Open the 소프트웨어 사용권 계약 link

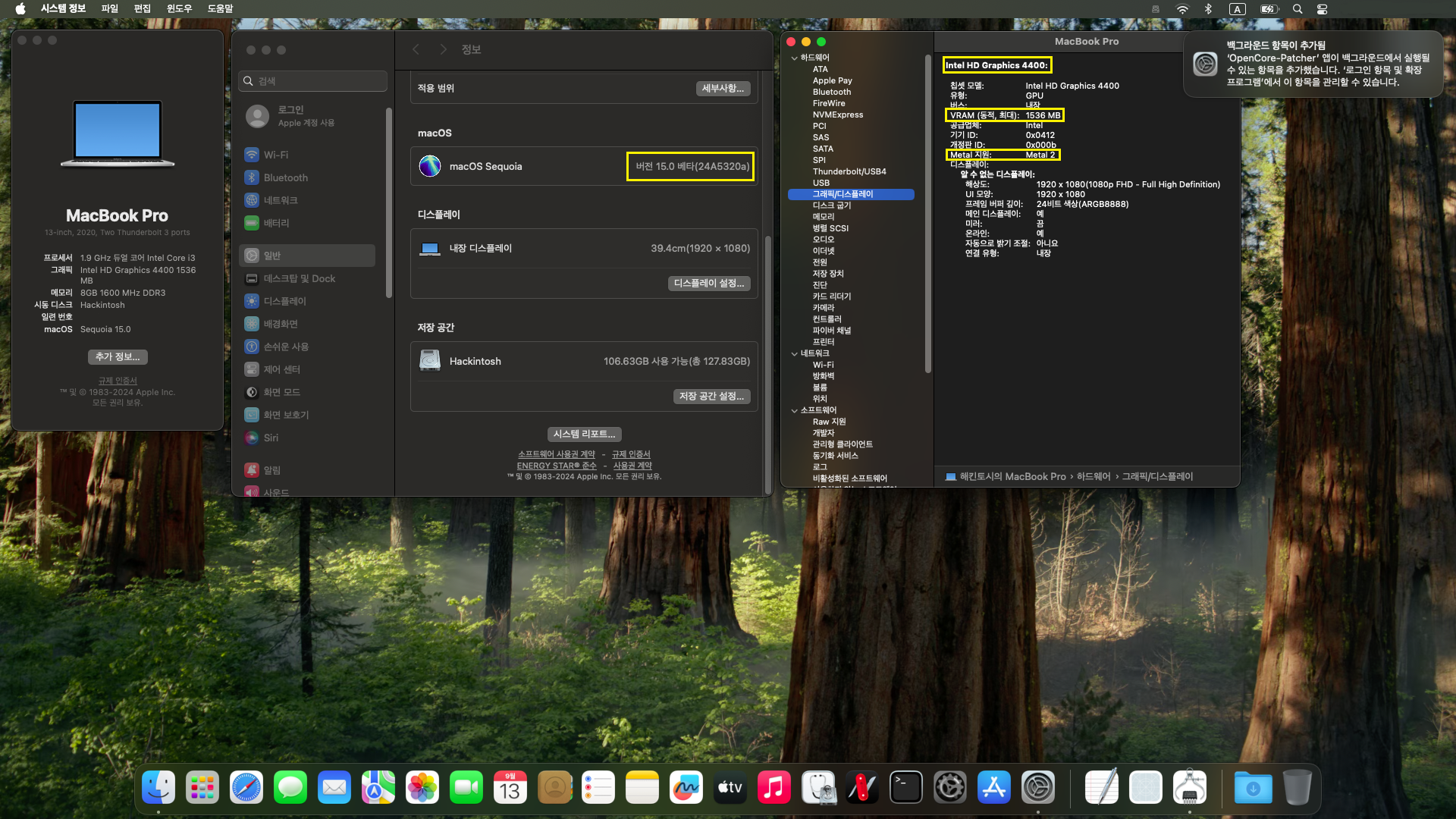[557, 454]
